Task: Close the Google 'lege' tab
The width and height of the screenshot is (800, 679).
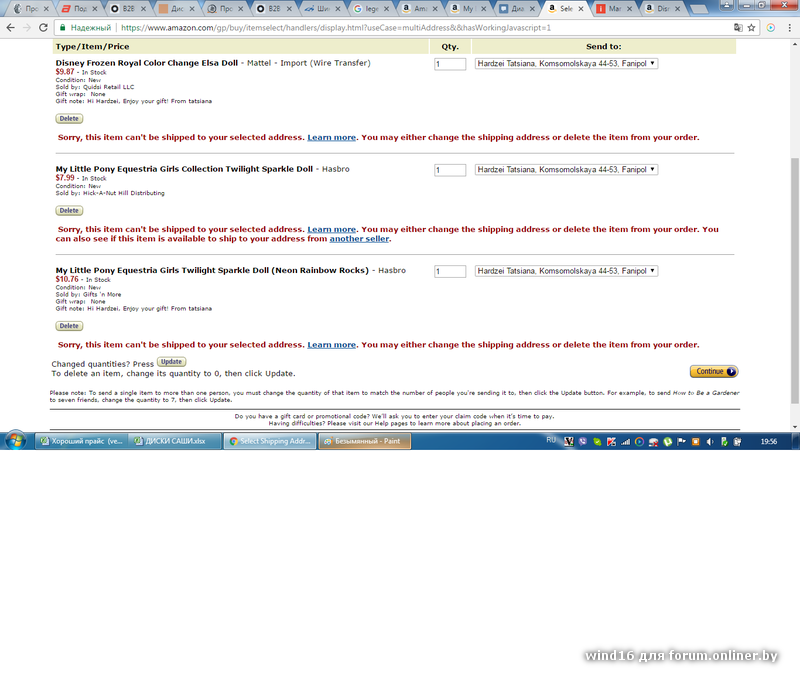Action: pos(386,9)
